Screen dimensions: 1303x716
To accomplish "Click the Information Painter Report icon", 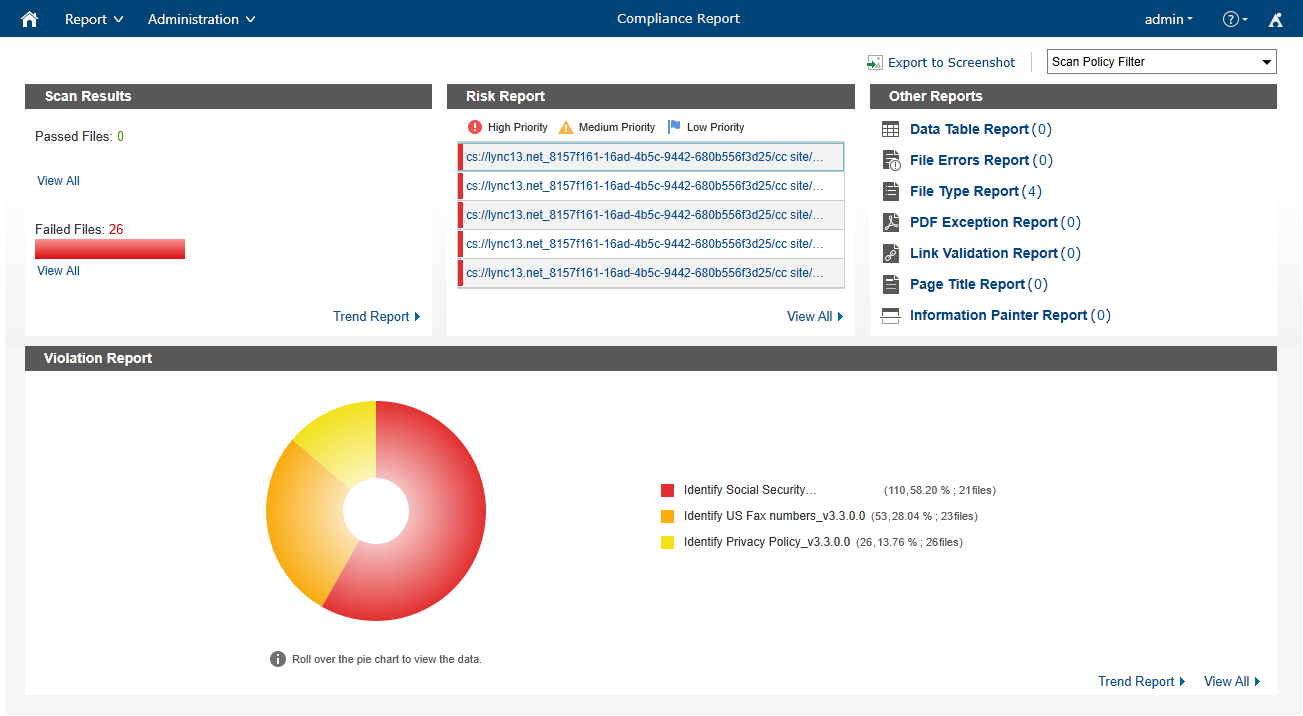I will tap(891, 315).
